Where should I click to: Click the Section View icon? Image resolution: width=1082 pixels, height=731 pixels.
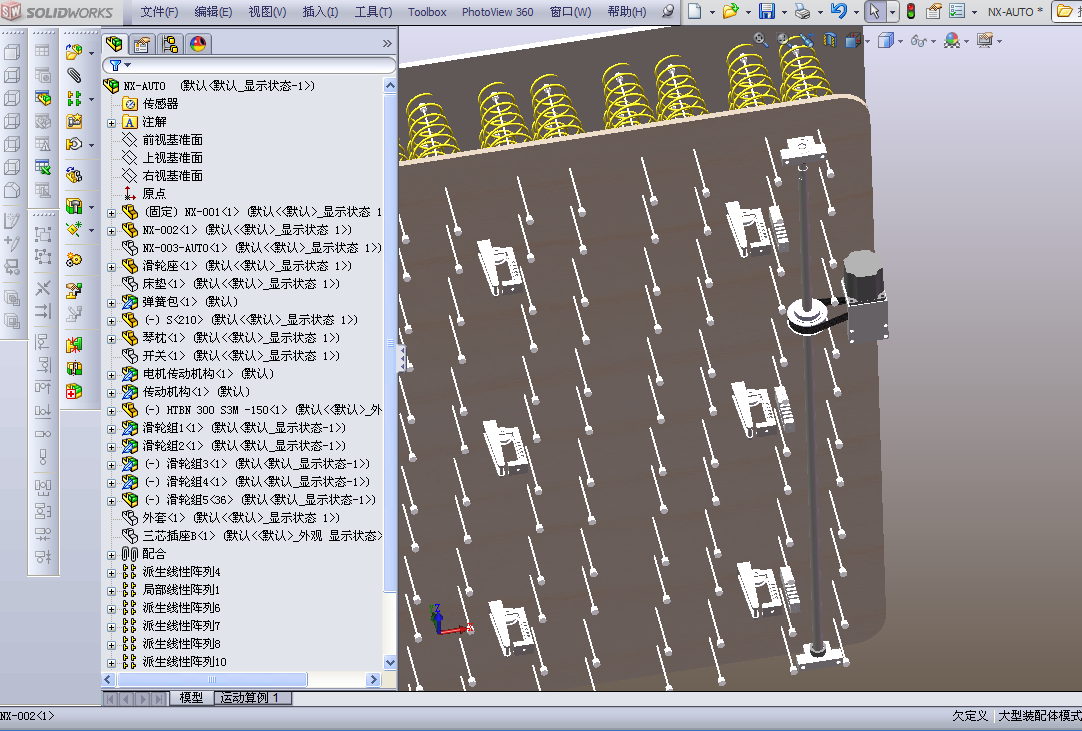click(x=830, y=40)
